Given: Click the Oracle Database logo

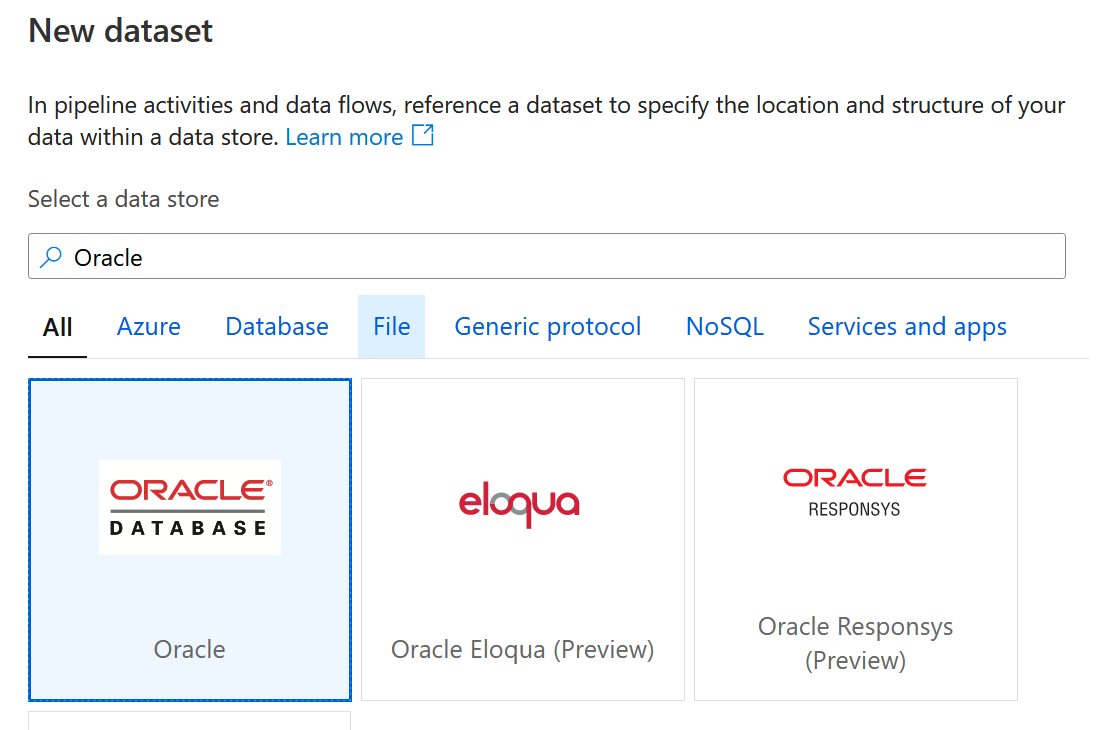Looking at the screenshot, I should click(x=190, y=507).
